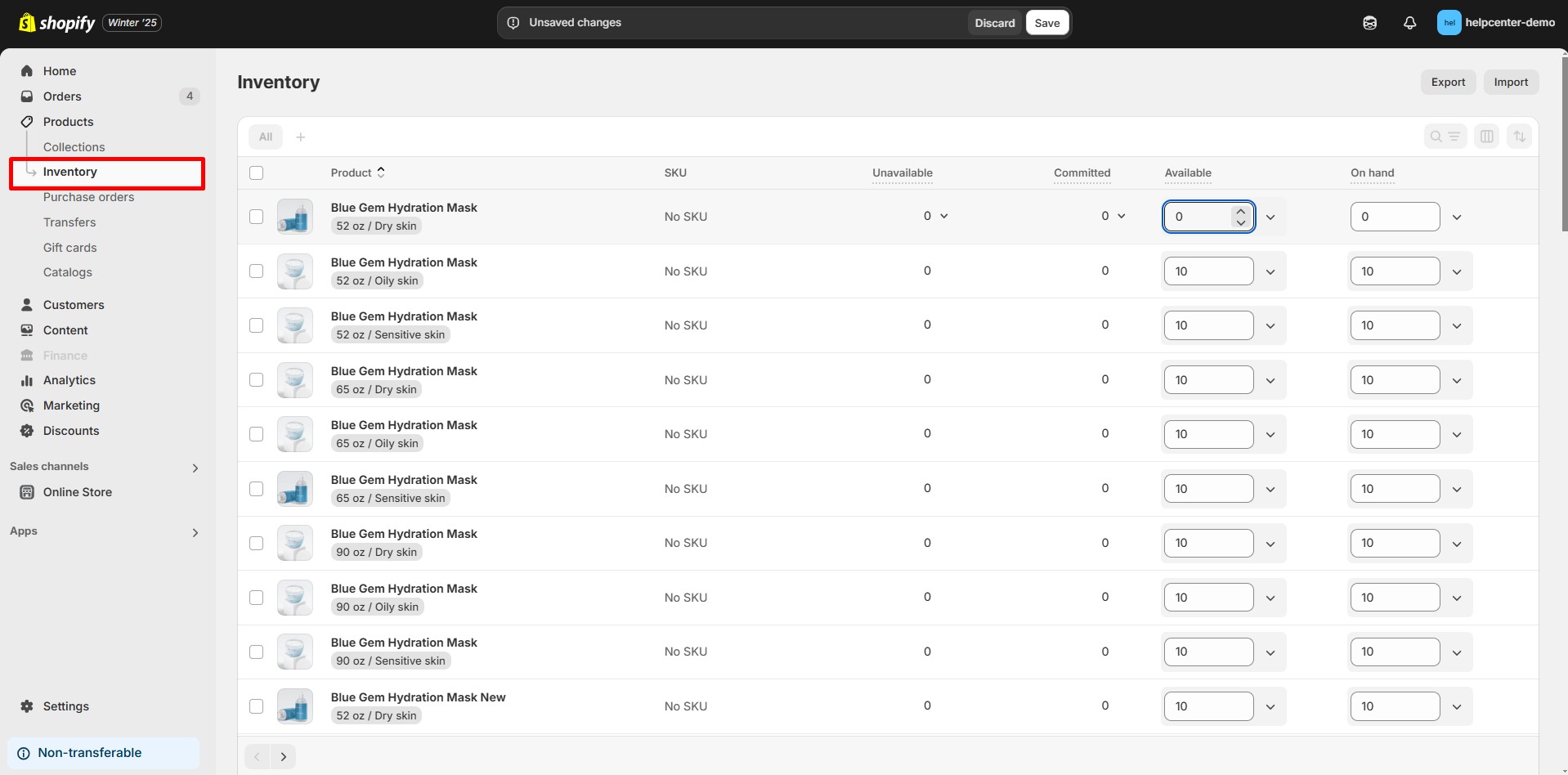Select the 52 oz / Oily skin row checkbox

click(257, 271)
